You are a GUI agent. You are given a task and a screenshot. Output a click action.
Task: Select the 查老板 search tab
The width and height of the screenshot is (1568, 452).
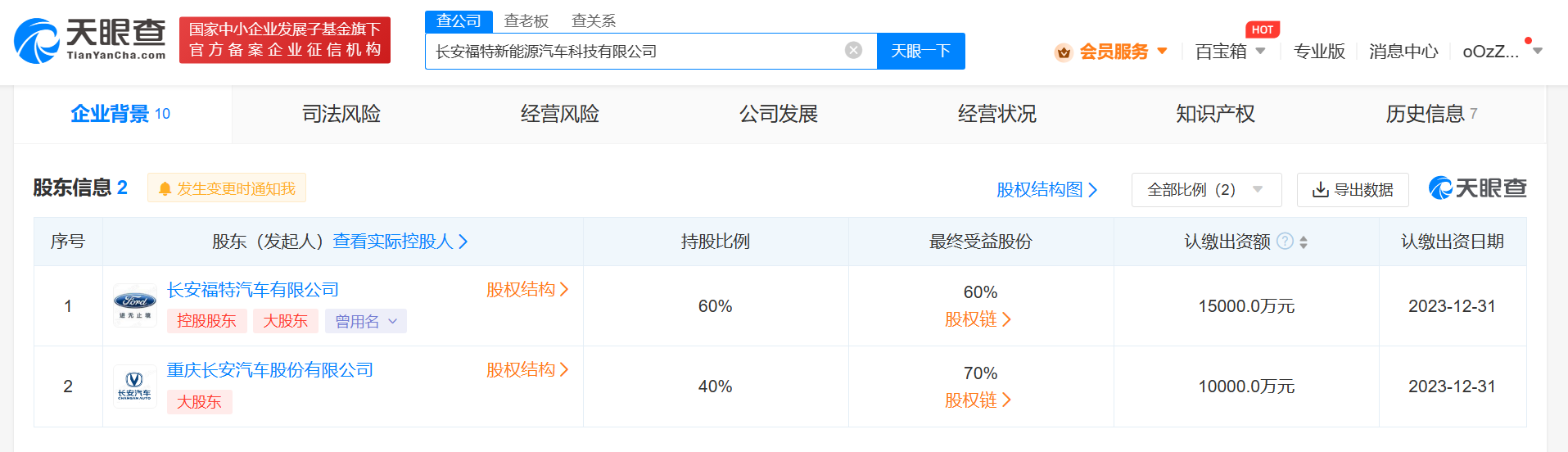pos(526,21)
